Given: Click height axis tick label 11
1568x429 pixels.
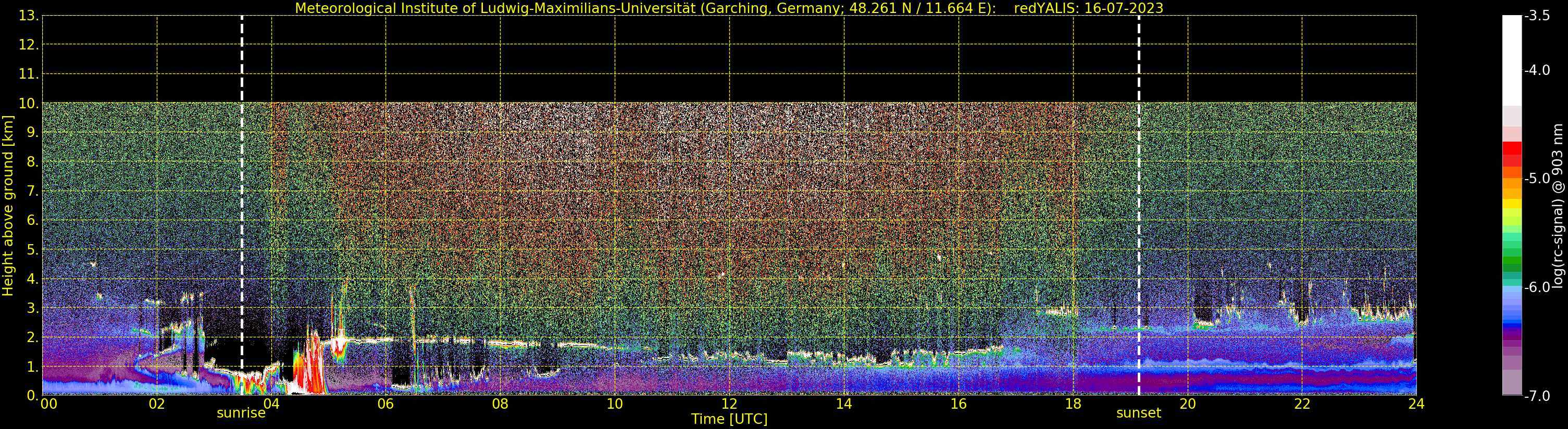Looking at the screenshot, I should [28, 74].
